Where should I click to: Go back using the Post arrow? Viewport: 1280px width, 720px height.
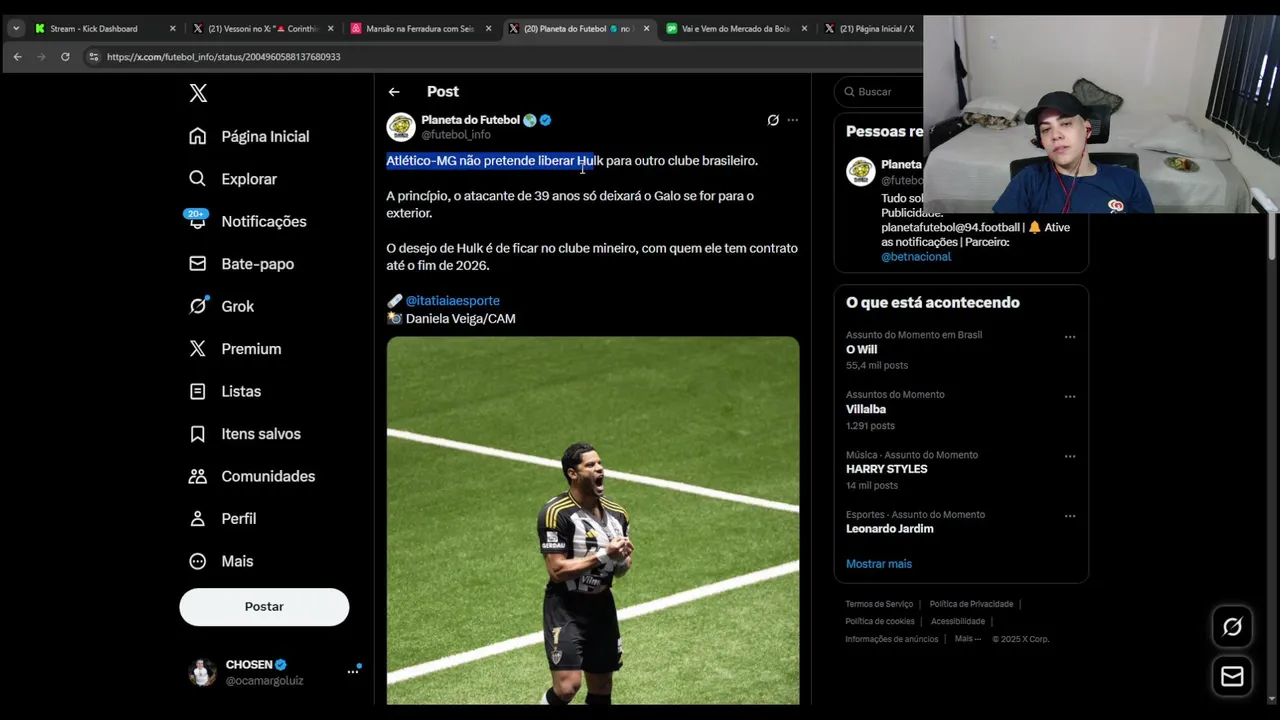click(x=394, y=92)
